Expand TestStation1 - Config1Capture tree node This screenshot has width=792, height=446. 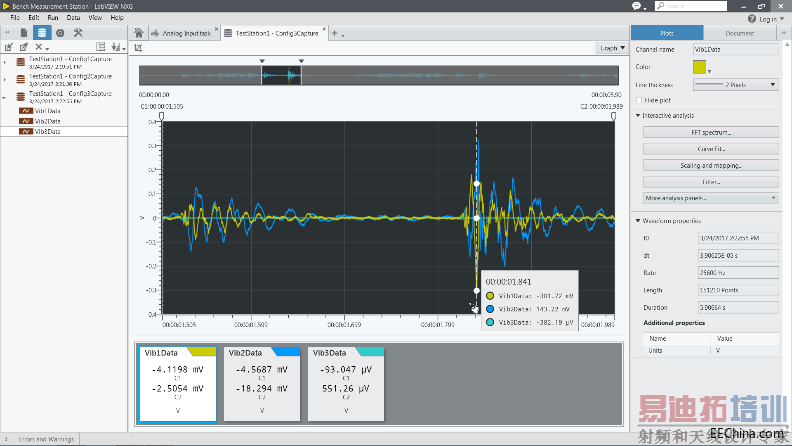[5, 62]
